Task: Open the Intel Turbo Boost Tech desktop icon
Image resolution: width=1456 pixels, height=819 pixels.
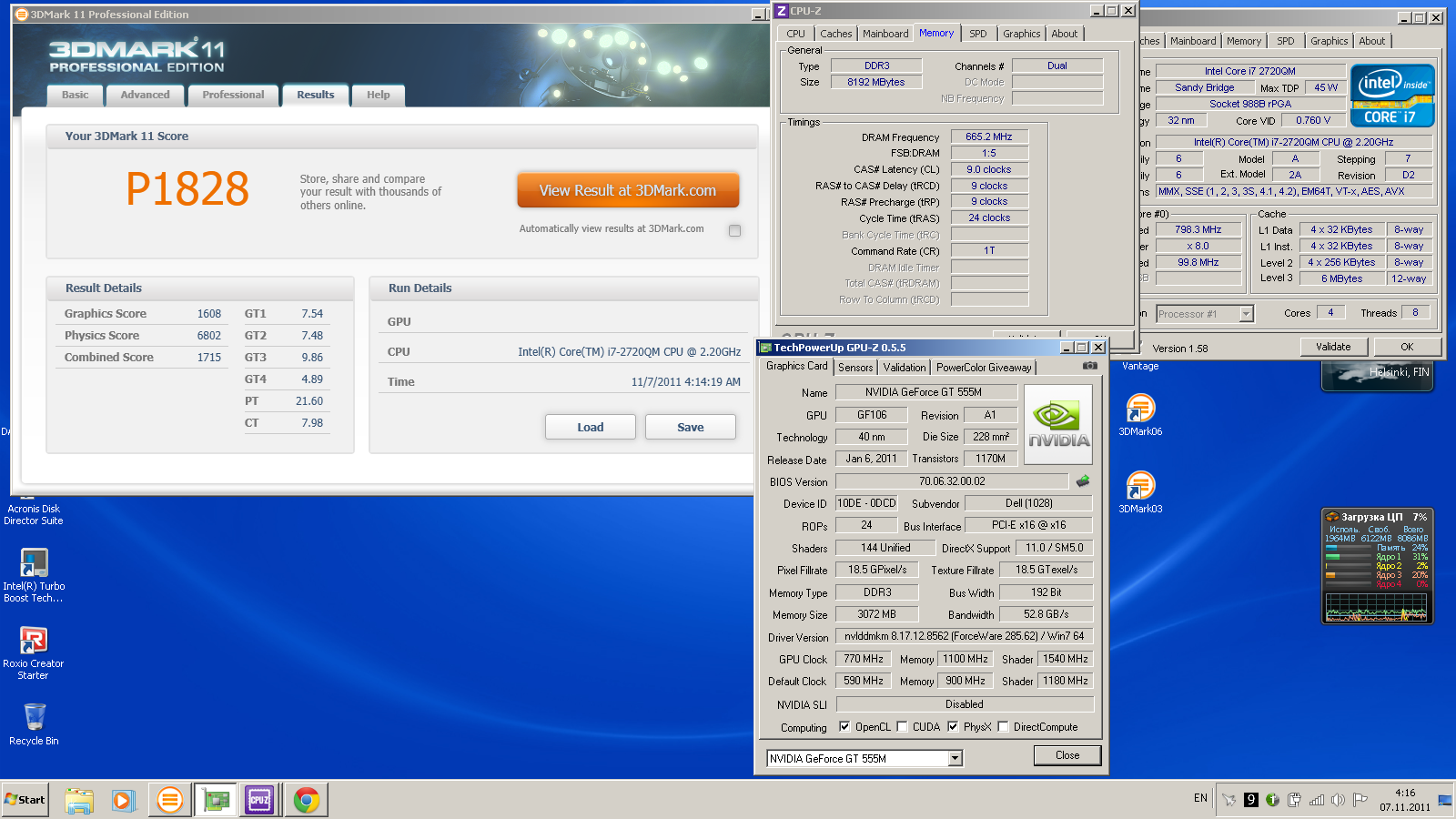Action: coord(34,575)
